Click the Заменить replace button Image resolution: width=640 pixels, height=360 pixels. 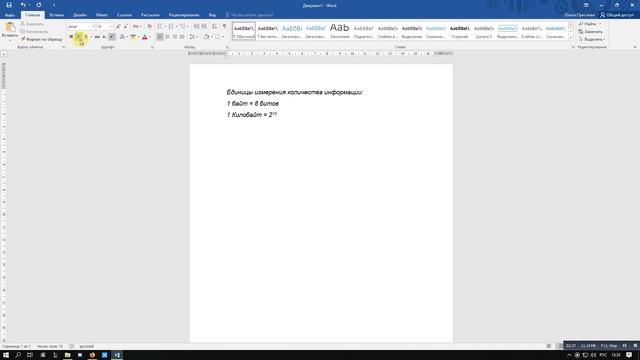click(590, 31)
